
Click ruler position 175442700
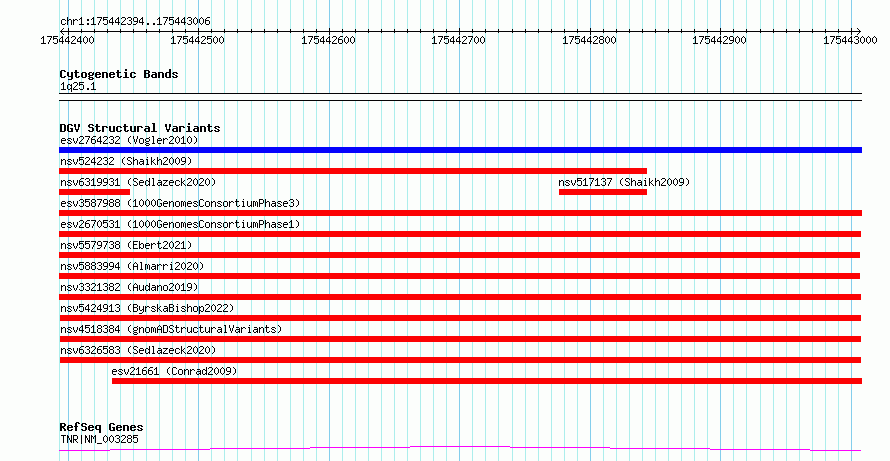coord(459,40)
